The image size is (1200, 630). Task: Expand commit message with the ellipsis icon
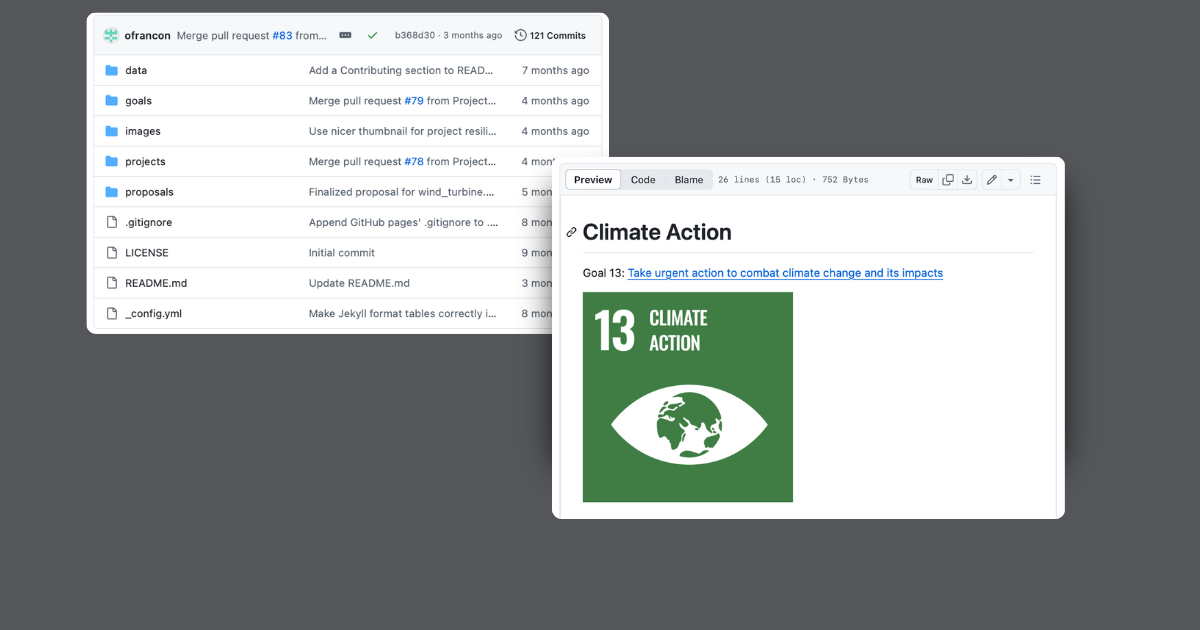[345, 35]
